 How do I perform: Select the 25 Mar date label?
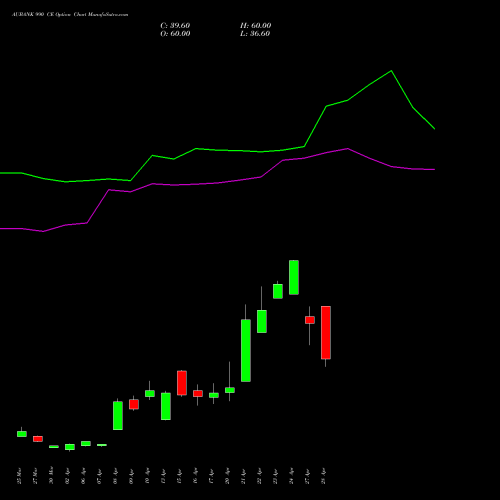pos(19,476)
